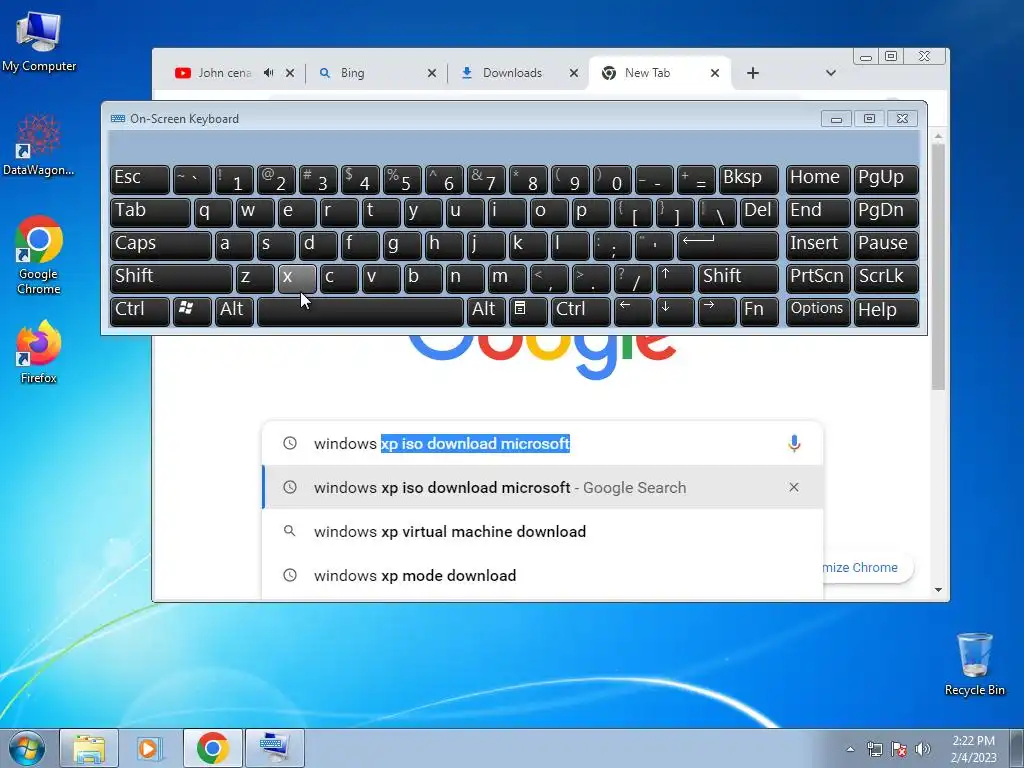
Task: Click the down arrow key
Action: coord(675,312)
